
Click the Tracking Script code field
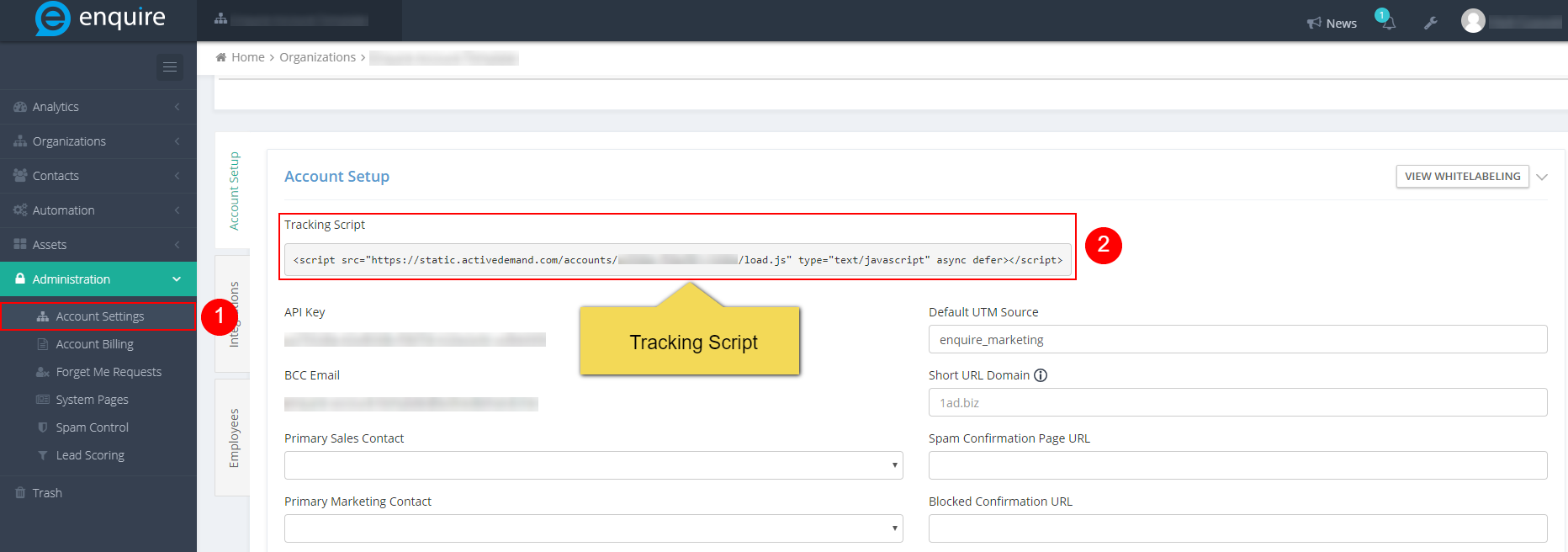[x=677, y=260]
